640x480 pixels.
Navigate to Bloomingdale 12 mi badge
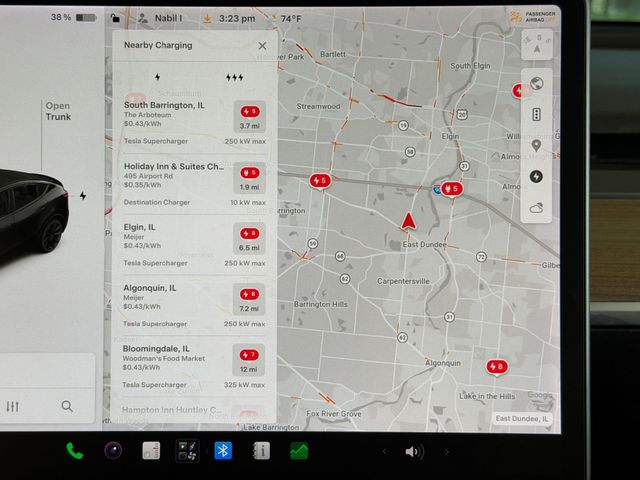(249, 360)
